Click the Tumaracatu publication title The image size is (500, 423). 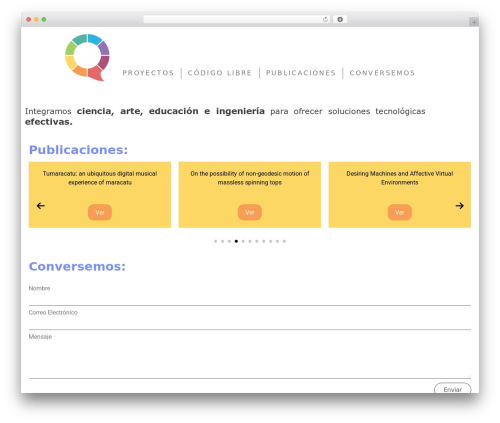pos(100,178)
